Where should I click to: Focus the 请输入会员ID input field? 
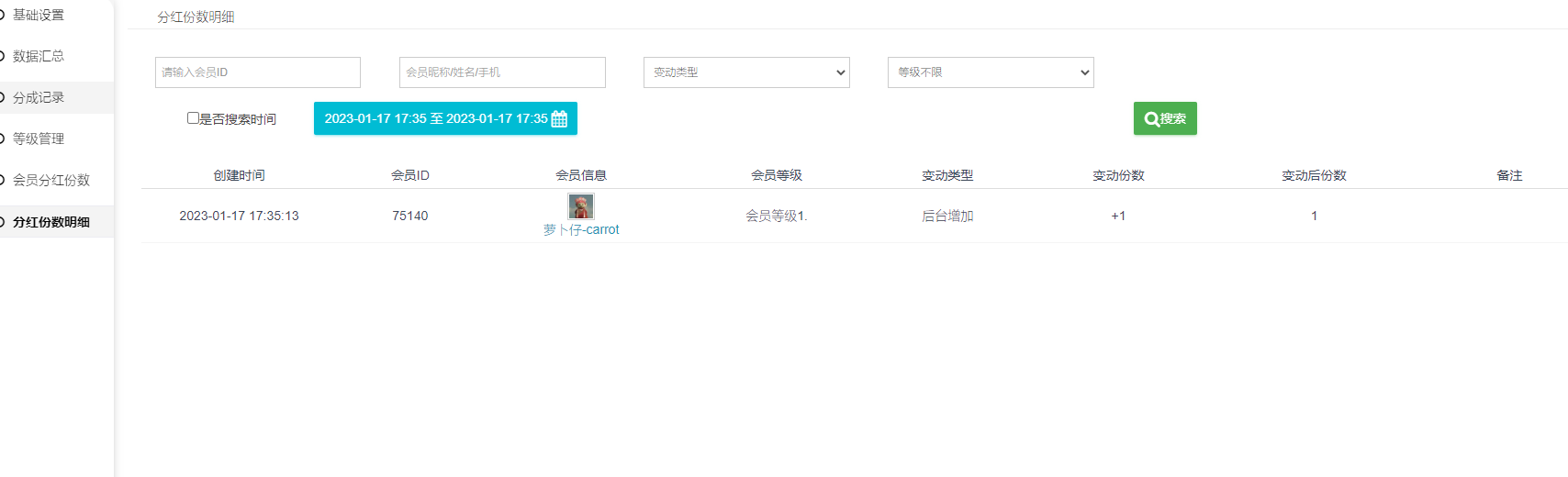tap(258, 72)
